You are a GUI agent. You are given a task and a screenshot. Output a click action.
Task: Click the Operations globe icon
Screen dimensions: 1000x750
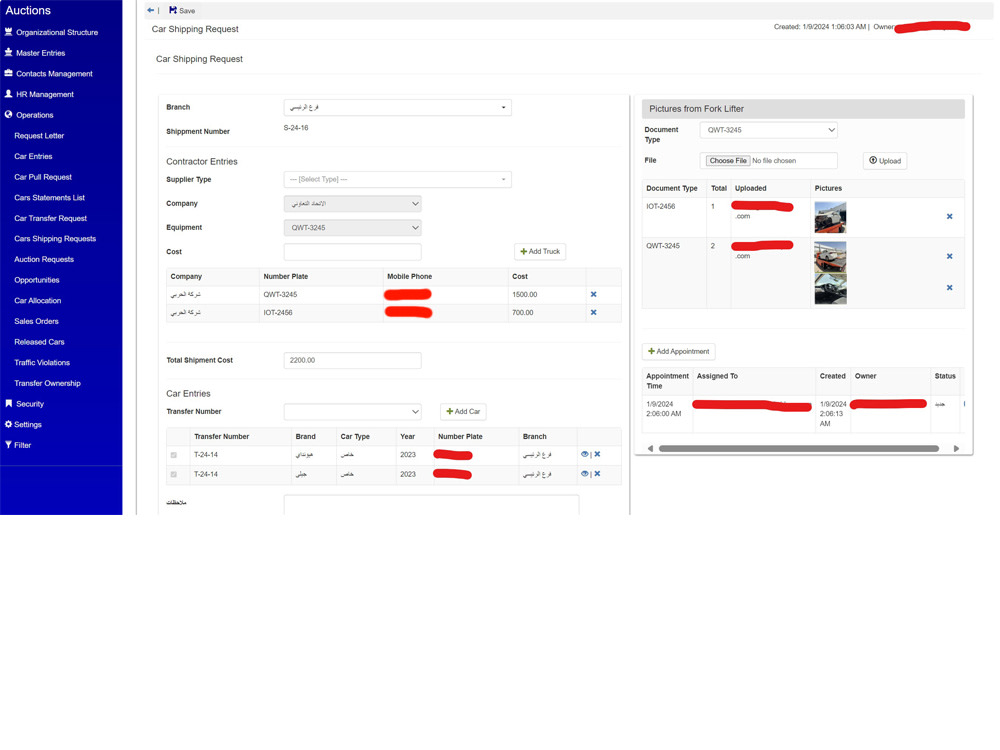8,115
